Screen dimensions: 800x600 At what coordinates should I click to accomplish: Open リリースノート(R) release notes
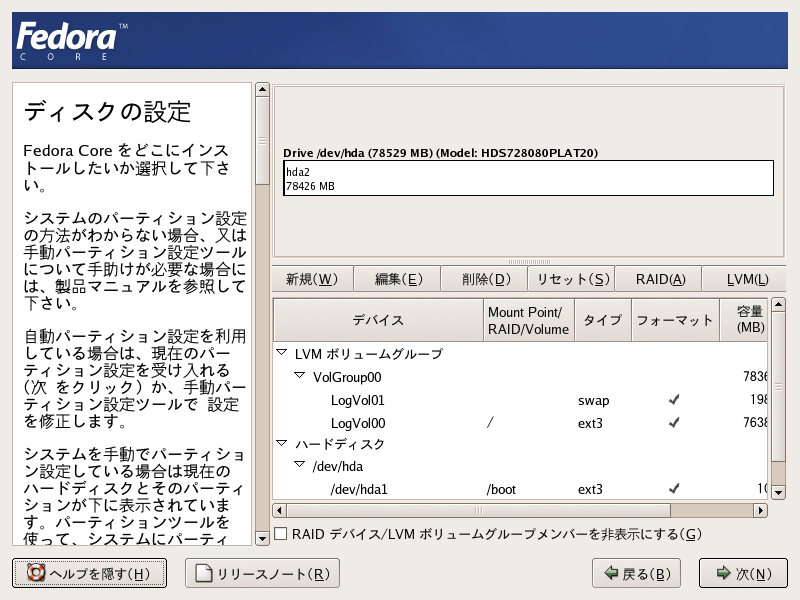click(262, 573)
